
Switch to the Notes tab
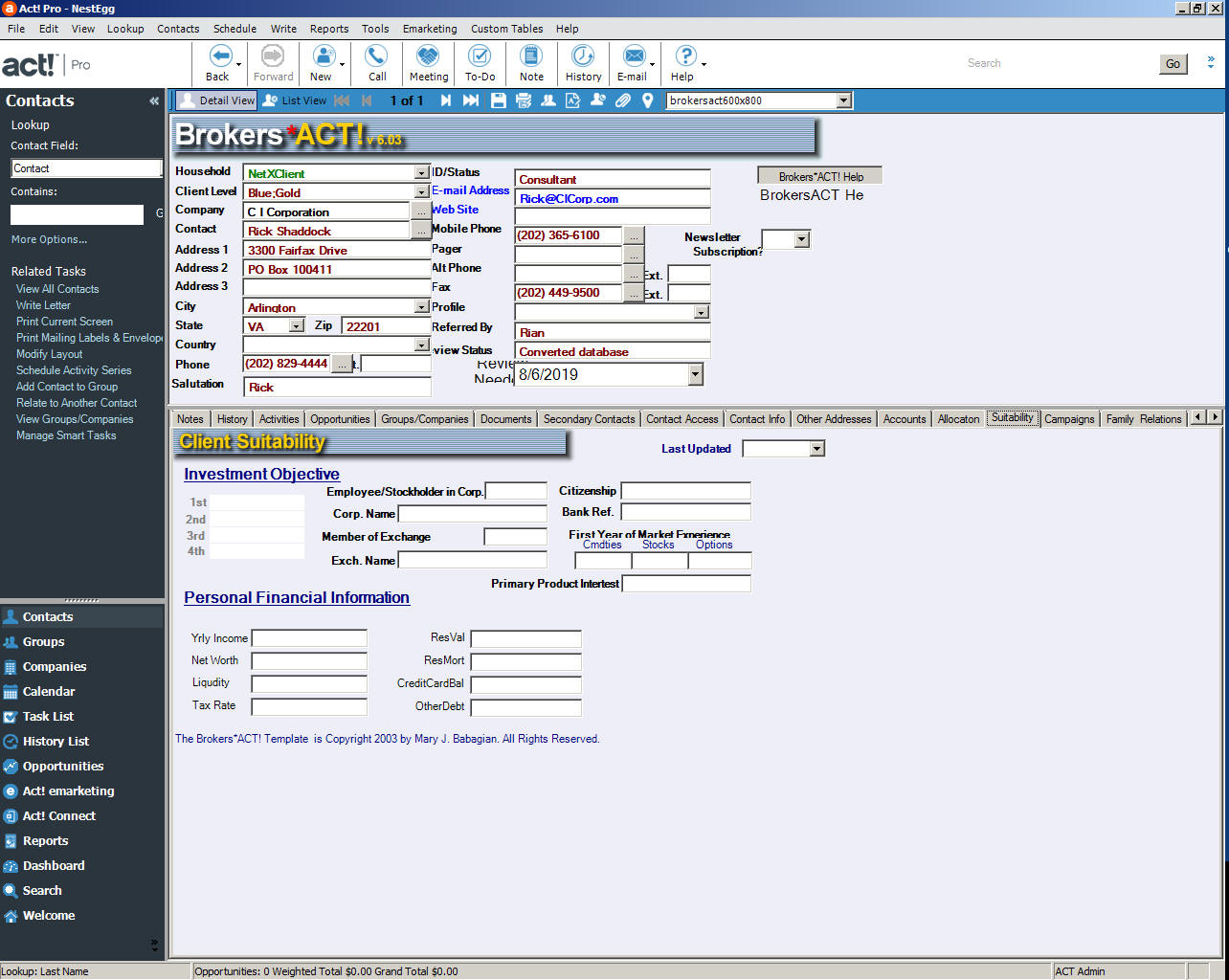[x=190, y=419]
